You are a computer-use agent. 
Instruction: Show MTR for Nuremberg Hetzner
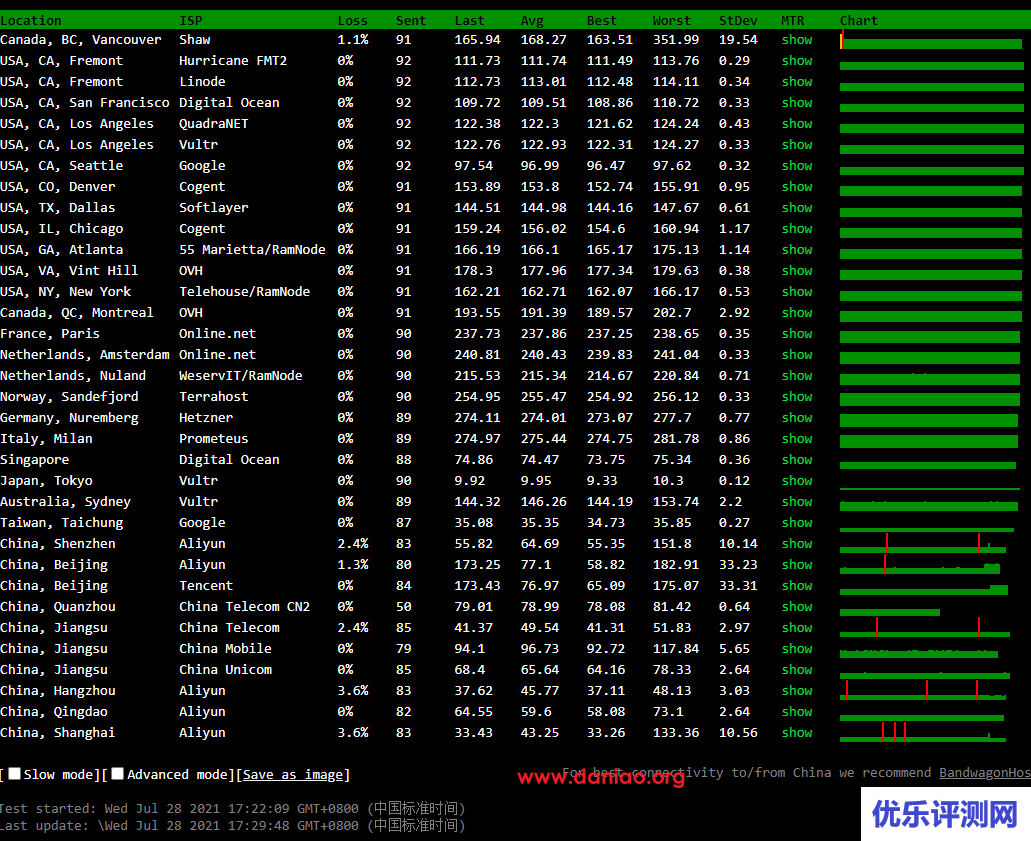797,418
